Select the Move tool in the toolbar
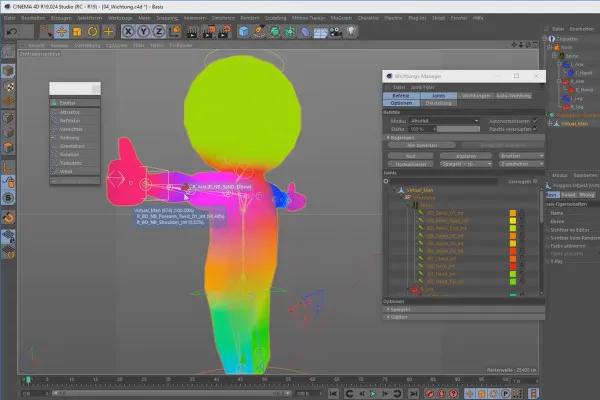This screenshot has width=600, height=400. (x=61, y=32)
